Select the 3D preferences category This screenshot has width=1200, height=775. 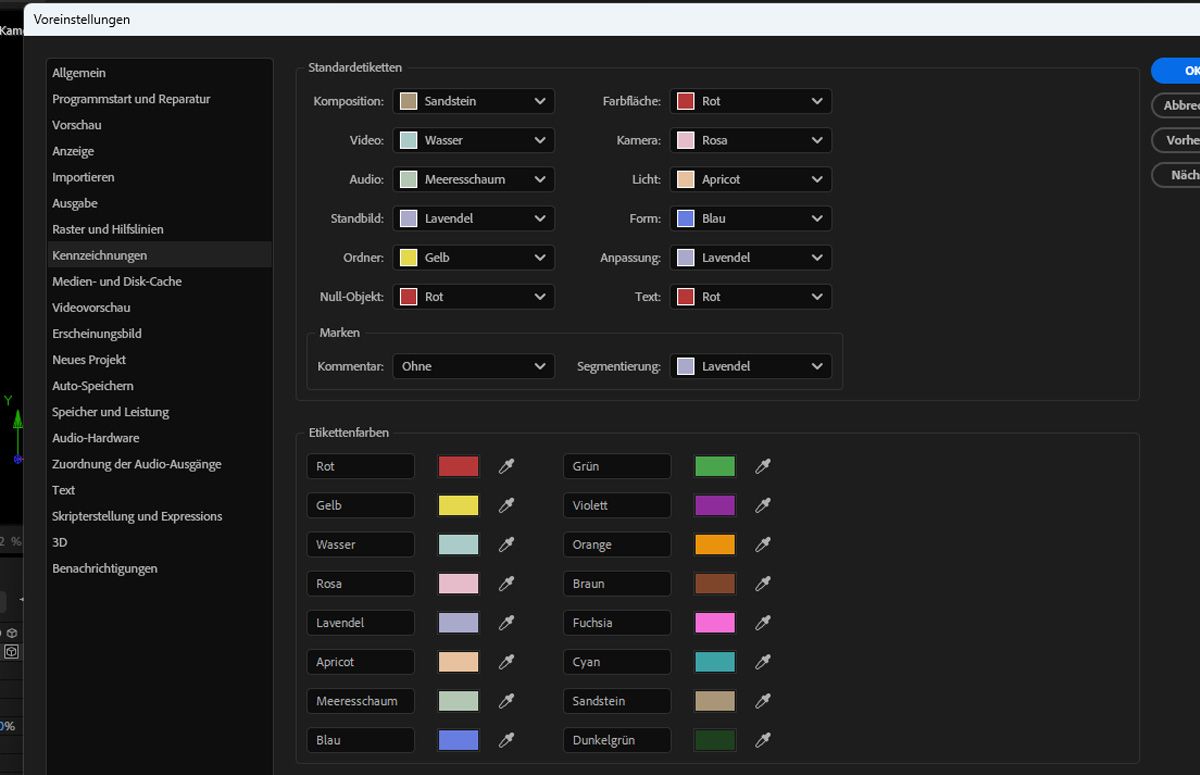[160, 542]
